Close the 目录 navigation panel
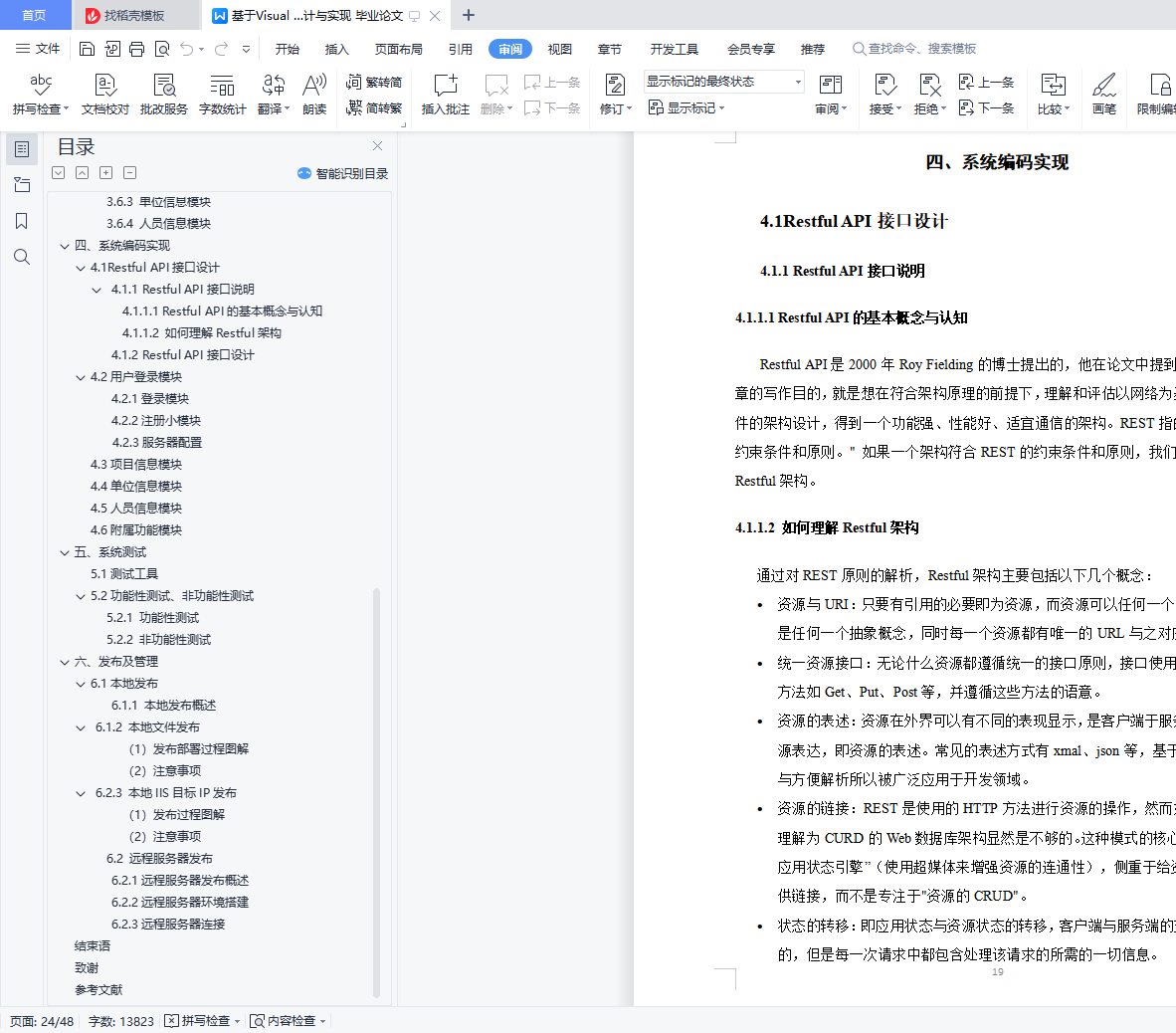This screenshot has height=1033, width=1176. pyautogui.click(x=377, y=145)
